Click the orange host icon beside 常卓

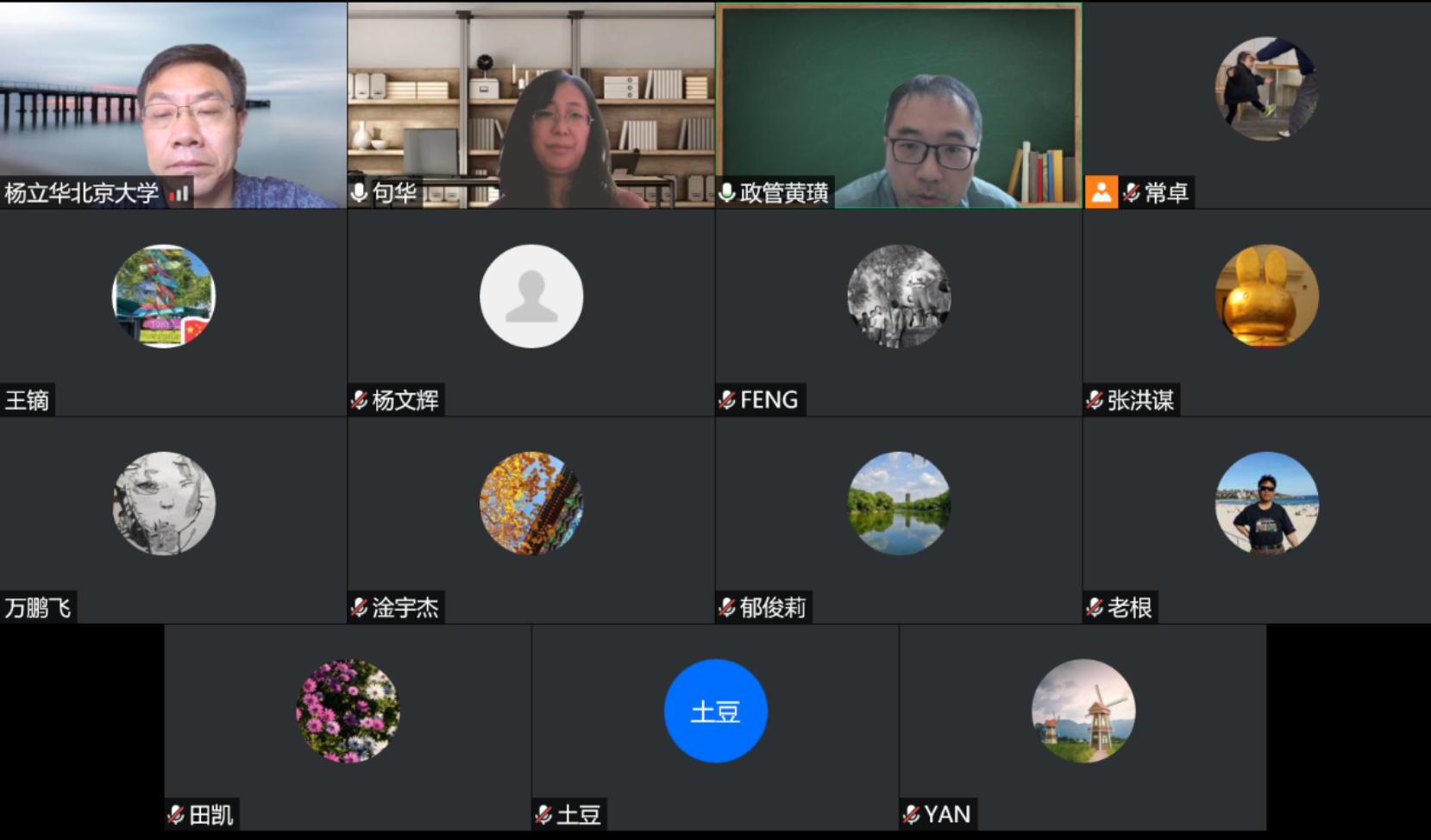pyautogui.click(x=1101, y=192)
